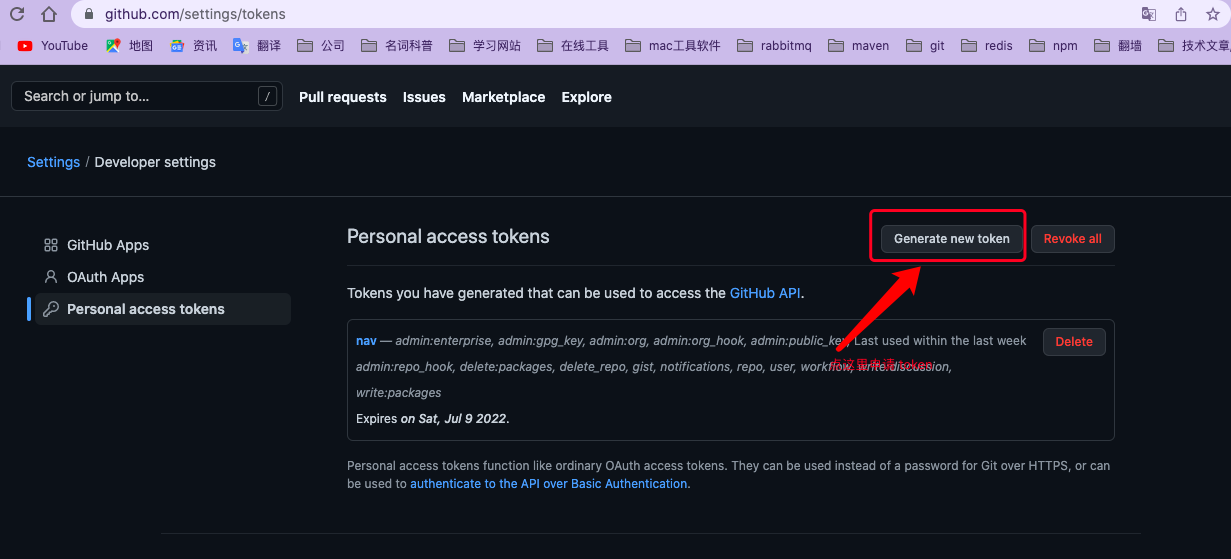The height and width of the screenshot is (559, 1231).
Task: Open the 技术文章 bookmark folder
Action: point(1194,45)
